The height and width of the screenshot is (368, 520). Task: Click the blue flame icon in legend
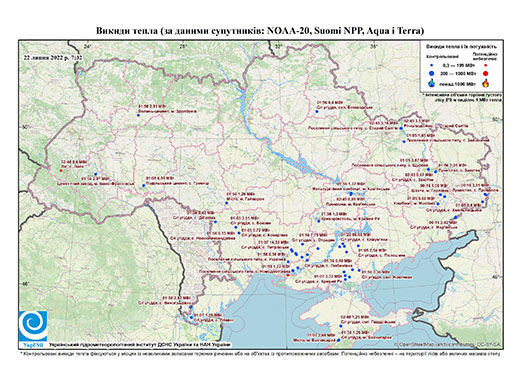tap(432, 83)
